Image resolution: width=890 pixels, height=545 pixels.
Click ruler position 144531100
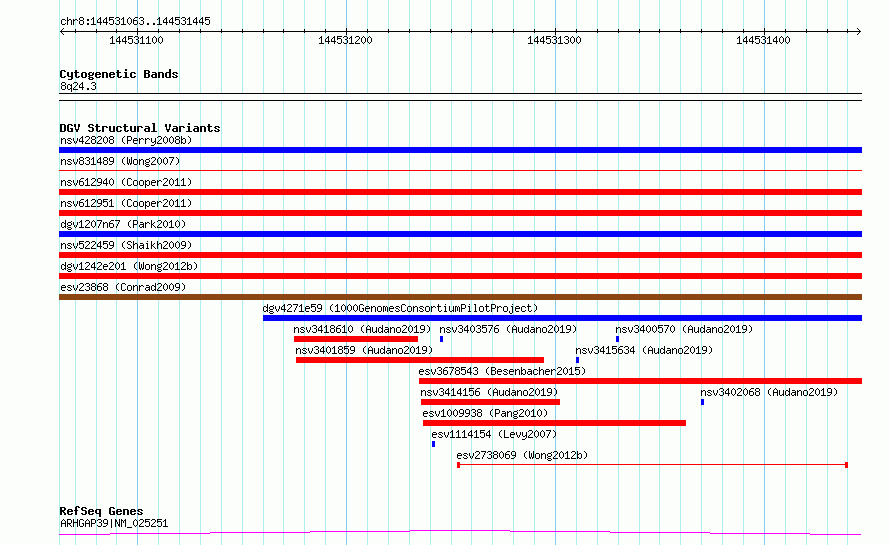pos(136,40)
